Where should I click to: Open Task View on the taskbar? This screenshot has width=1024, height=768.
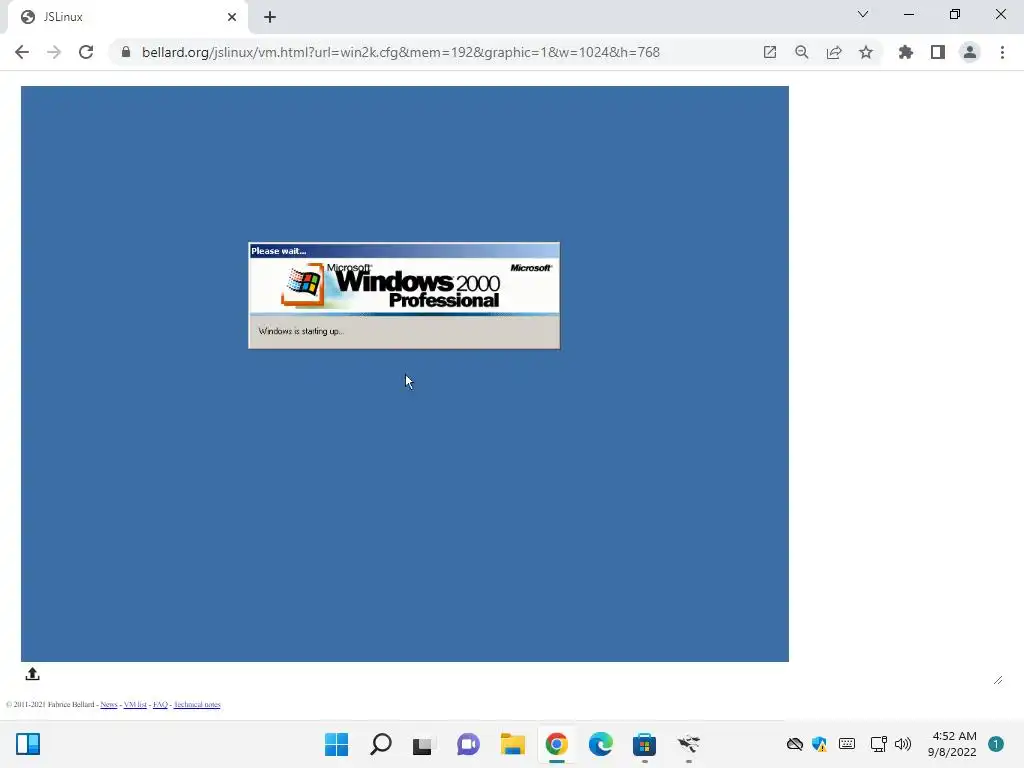[423, 744]
